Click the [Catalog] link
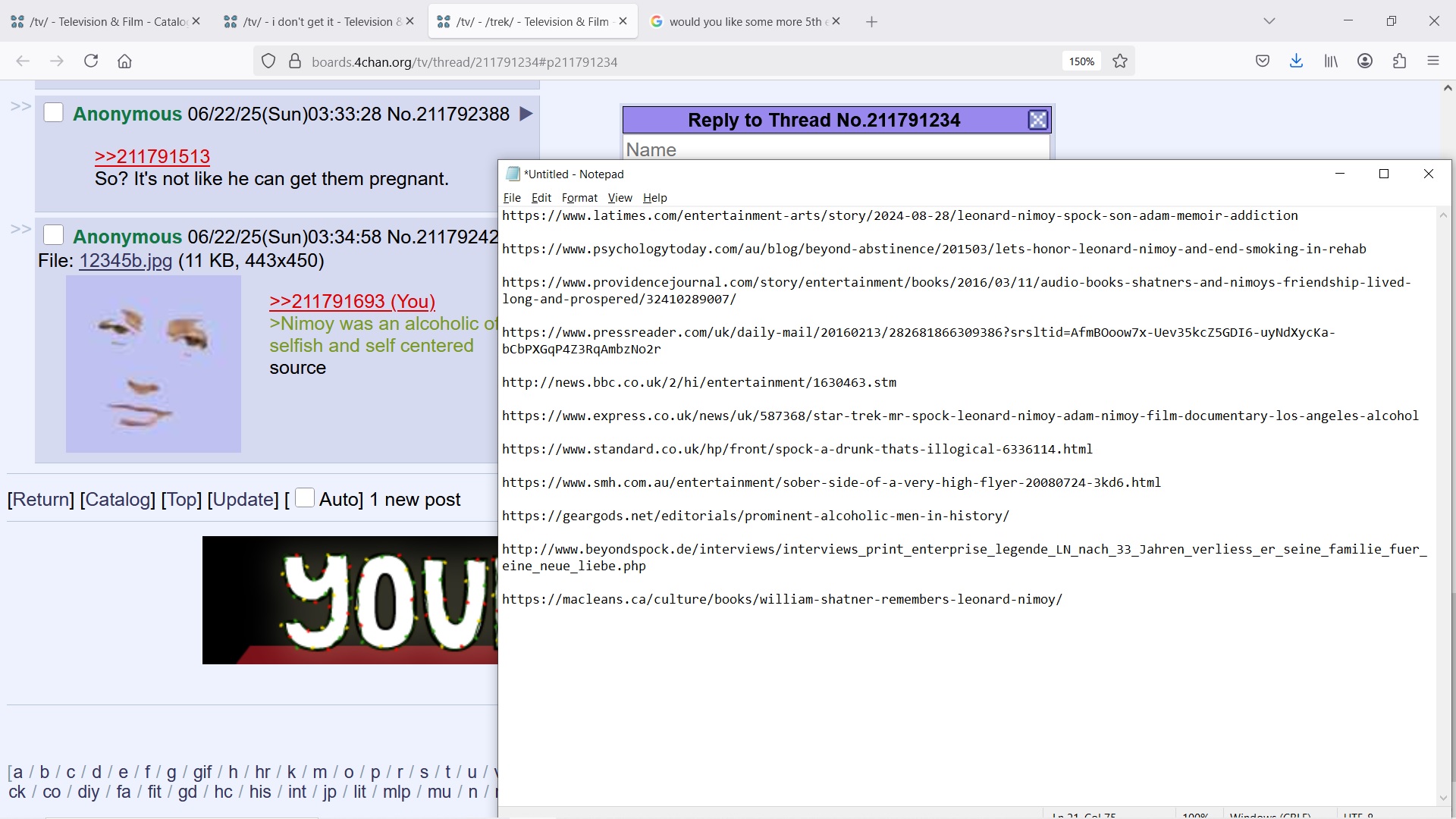This screenshot has width=1456, height=819. pyautogui.click(x=118, y=499)
